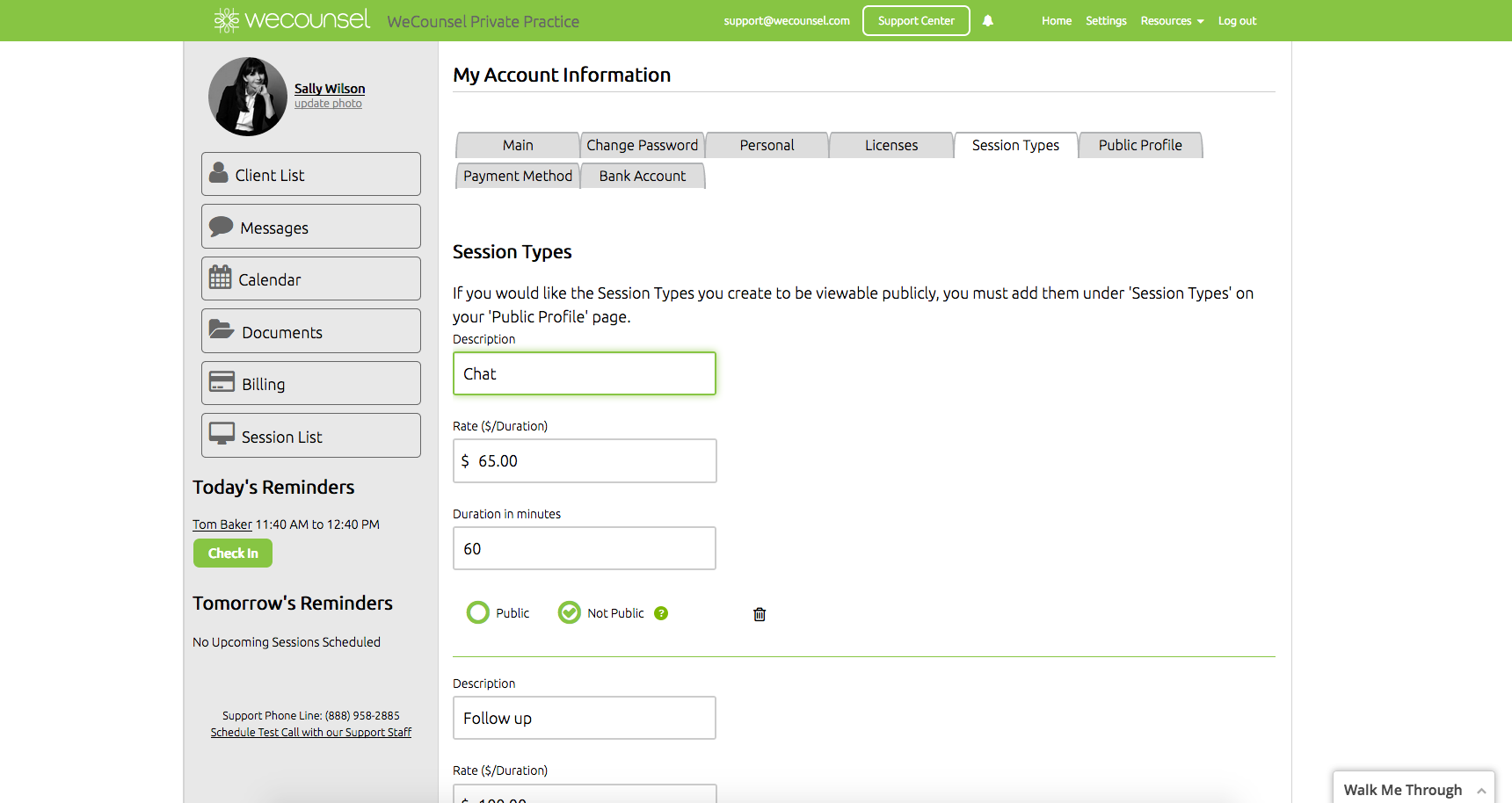Screen dimensions: 1512x803
Task: Click the trash icon to delete Chat session
Action: [x=760, y=614]
